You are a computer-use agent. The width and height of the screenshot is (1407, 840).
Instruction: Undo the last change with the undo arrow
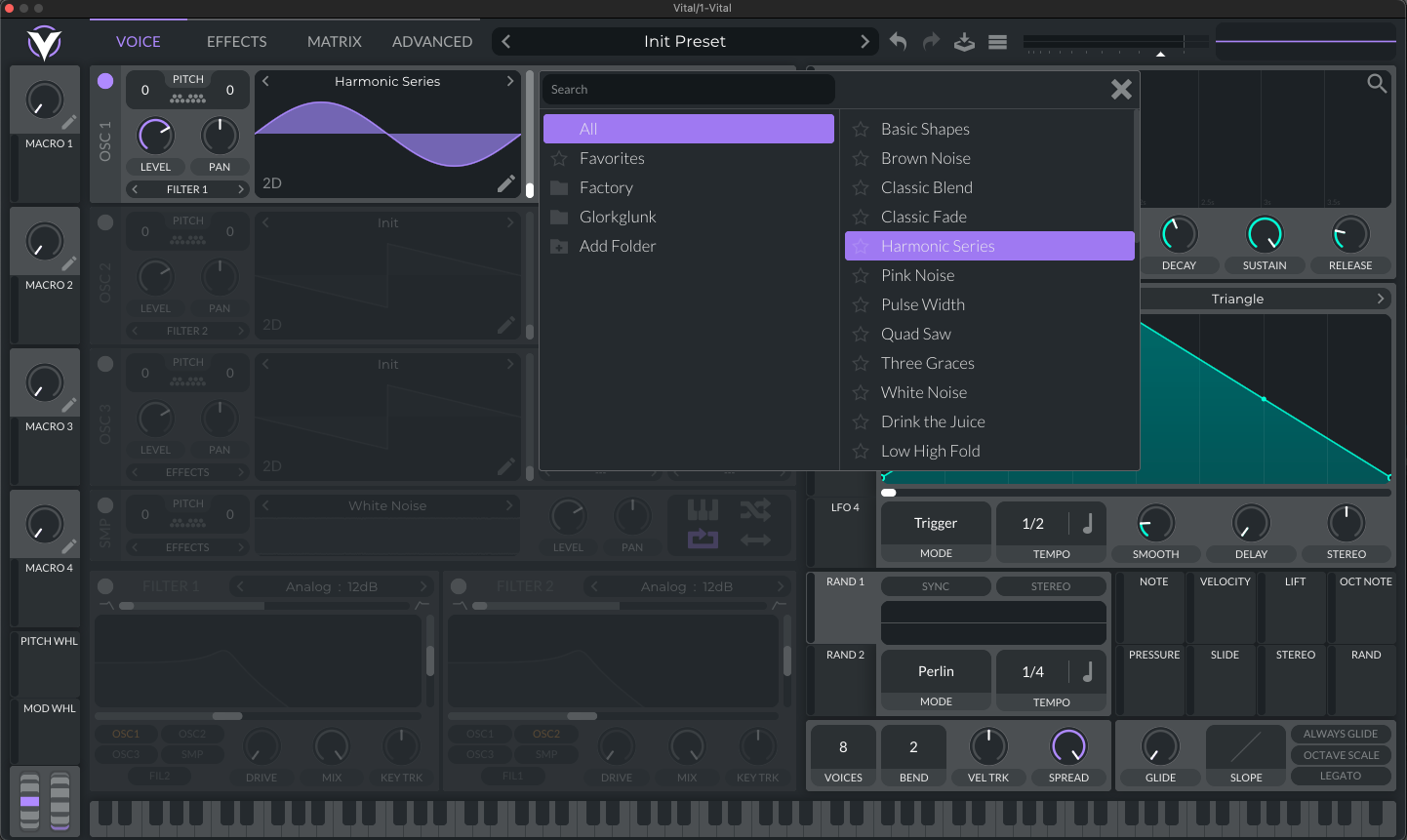tap(899, 42)
